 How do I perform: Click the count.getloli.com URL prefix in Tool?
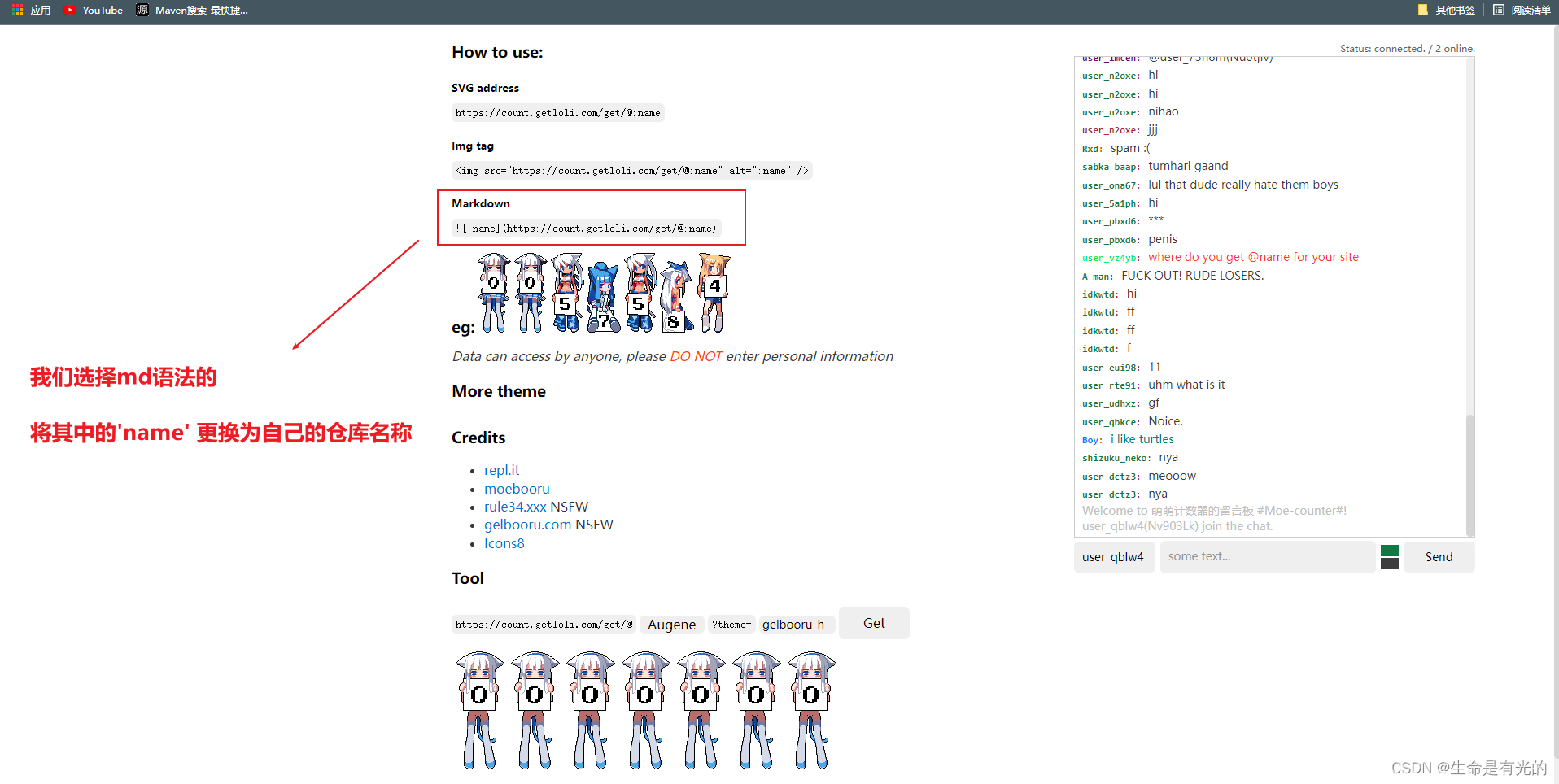click(544, 625)
